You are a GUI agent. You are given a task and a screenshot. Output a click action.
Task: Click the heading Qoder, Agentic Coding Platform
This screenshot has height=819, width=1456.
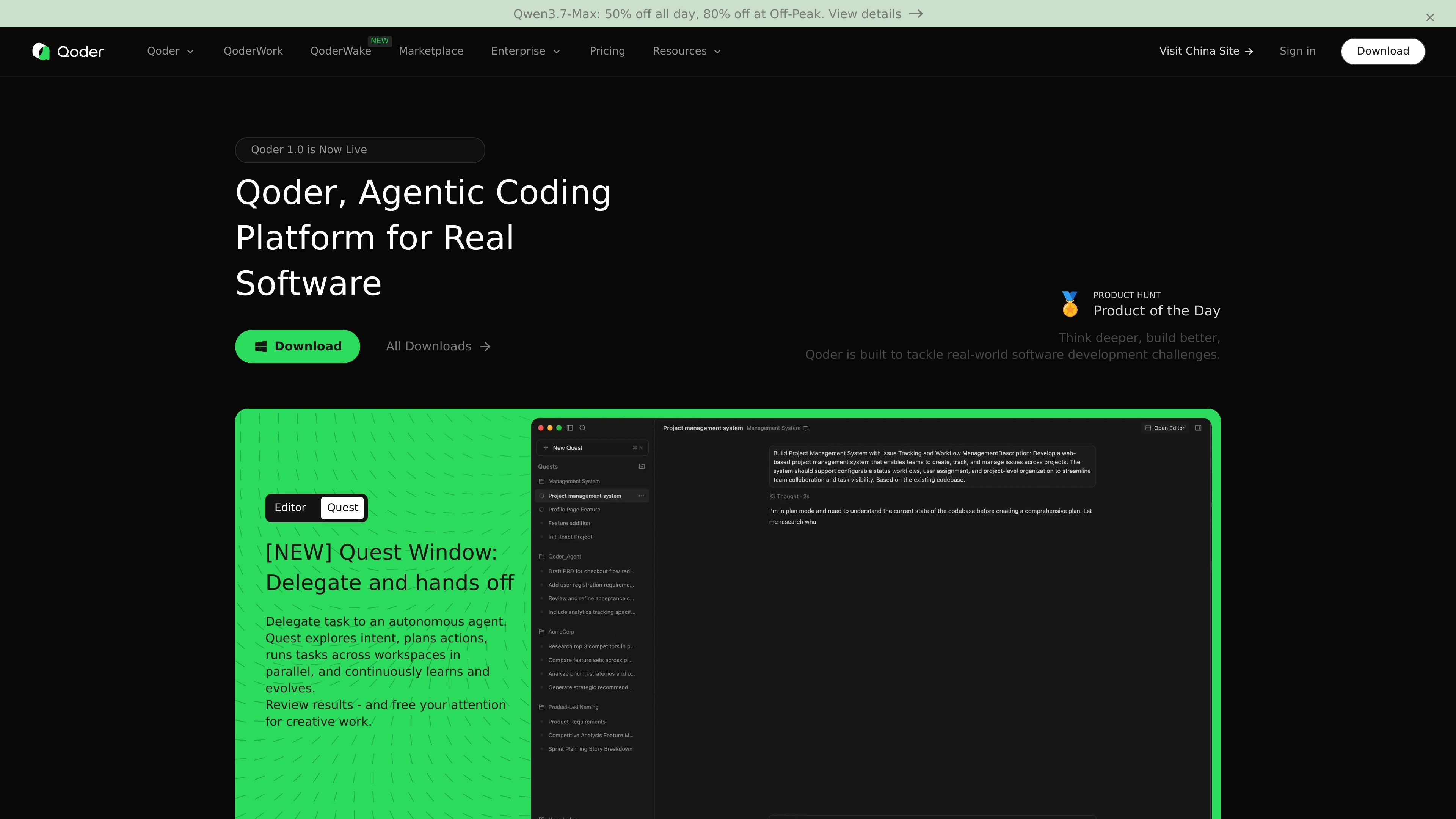424,237
